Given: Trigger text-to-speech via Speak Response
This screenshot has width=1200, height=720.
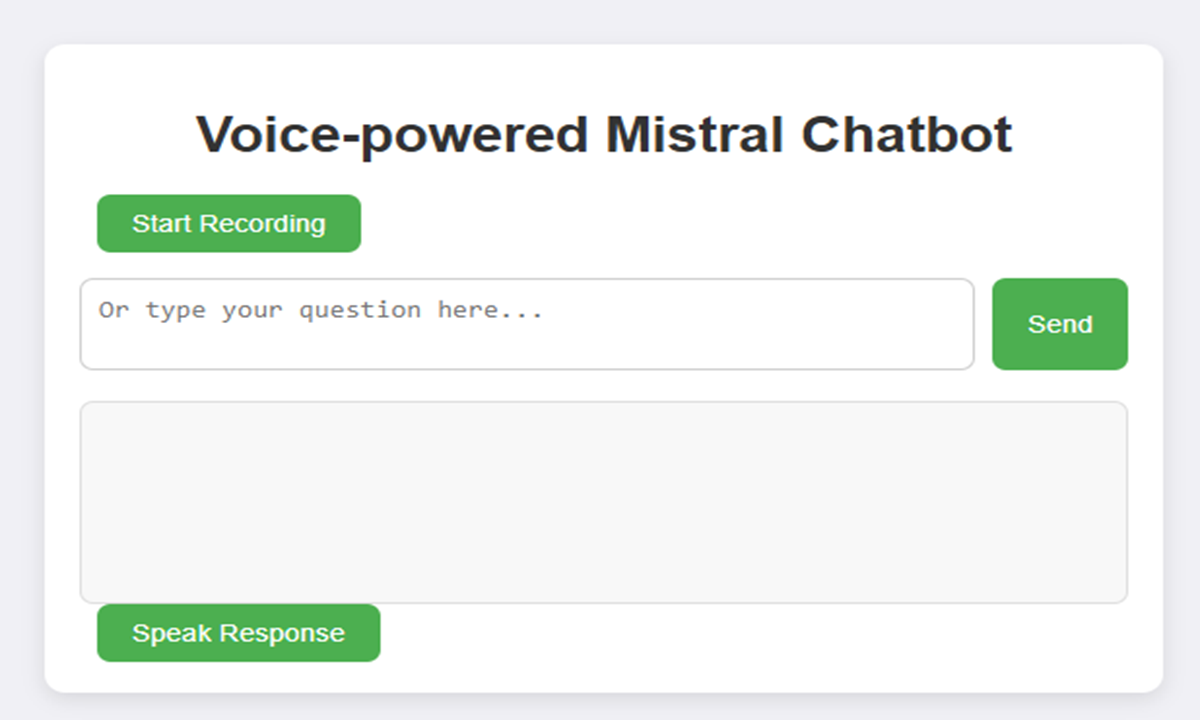Looking at the screenshot, I should click(x=238, y=633).
